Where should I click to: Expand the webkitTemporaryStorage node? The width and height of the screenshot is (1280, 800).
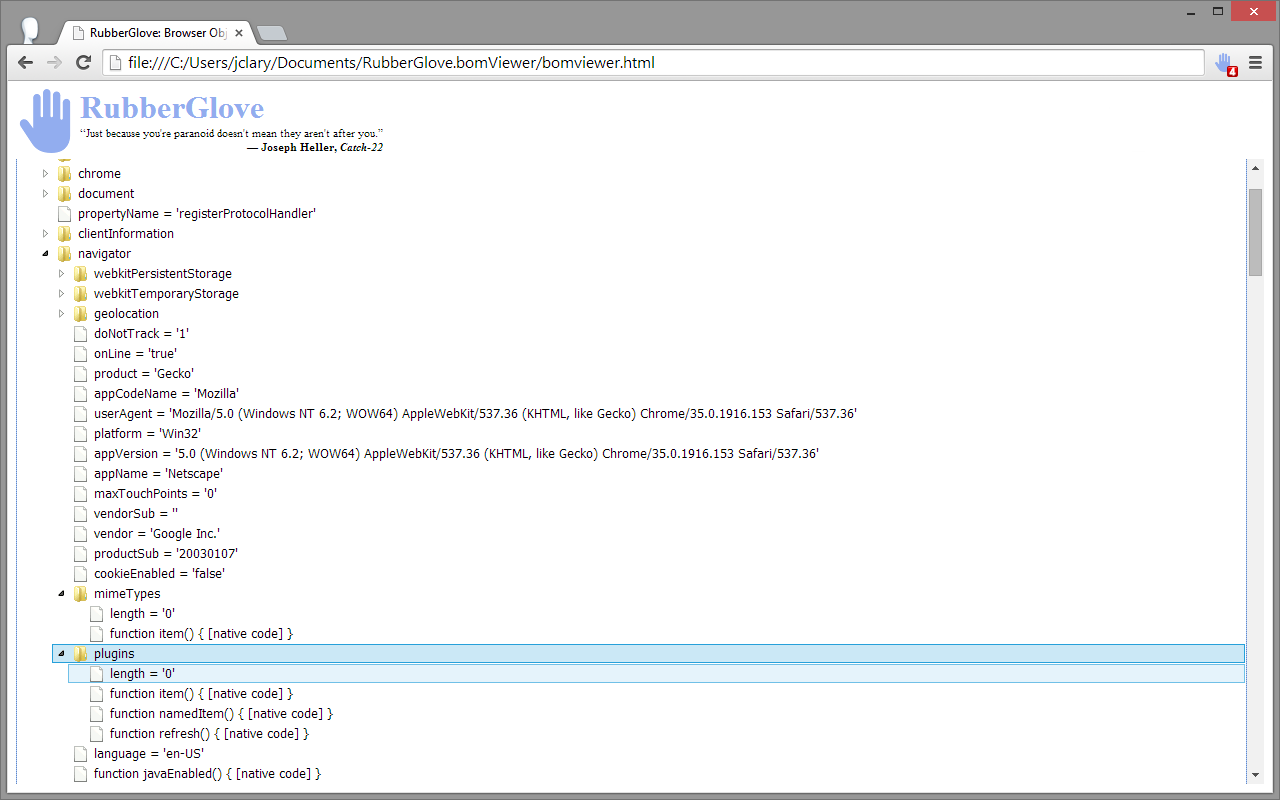(x=61, y=294)
